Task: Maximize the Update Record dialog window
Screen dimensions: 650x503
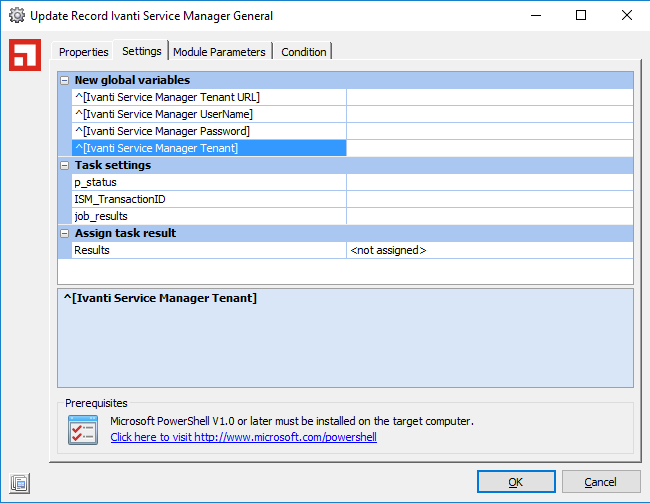Action: (581, 15)
